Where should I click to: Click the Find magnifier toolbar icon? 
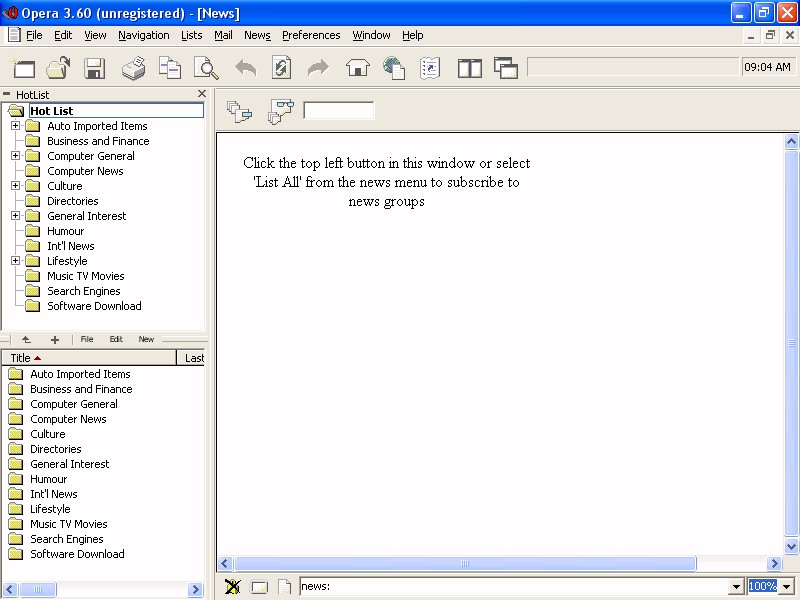[x=206, y=68]
